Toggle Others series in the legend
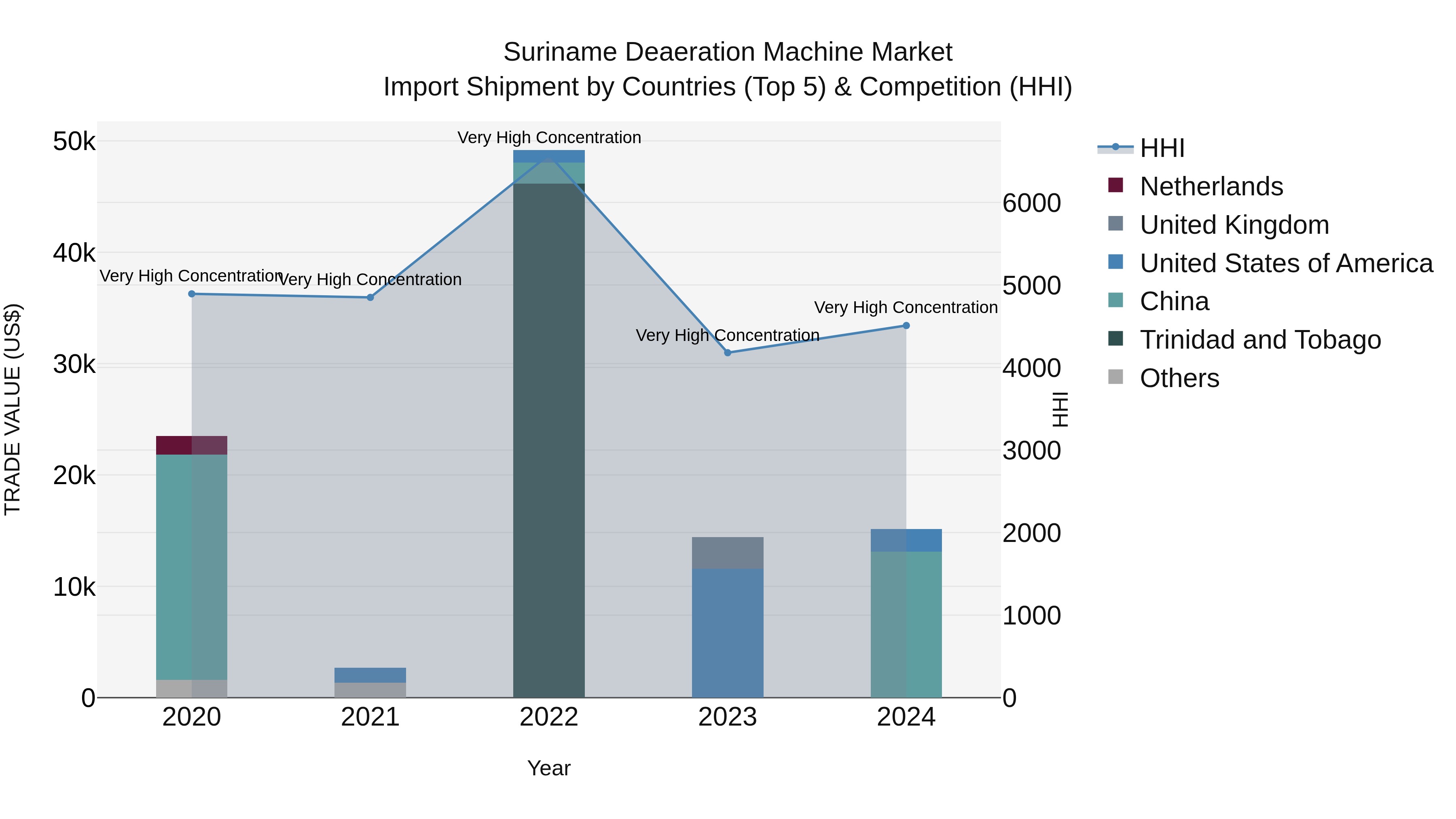The width and height of the screenshot is (1456, 819). (1163, 378)
